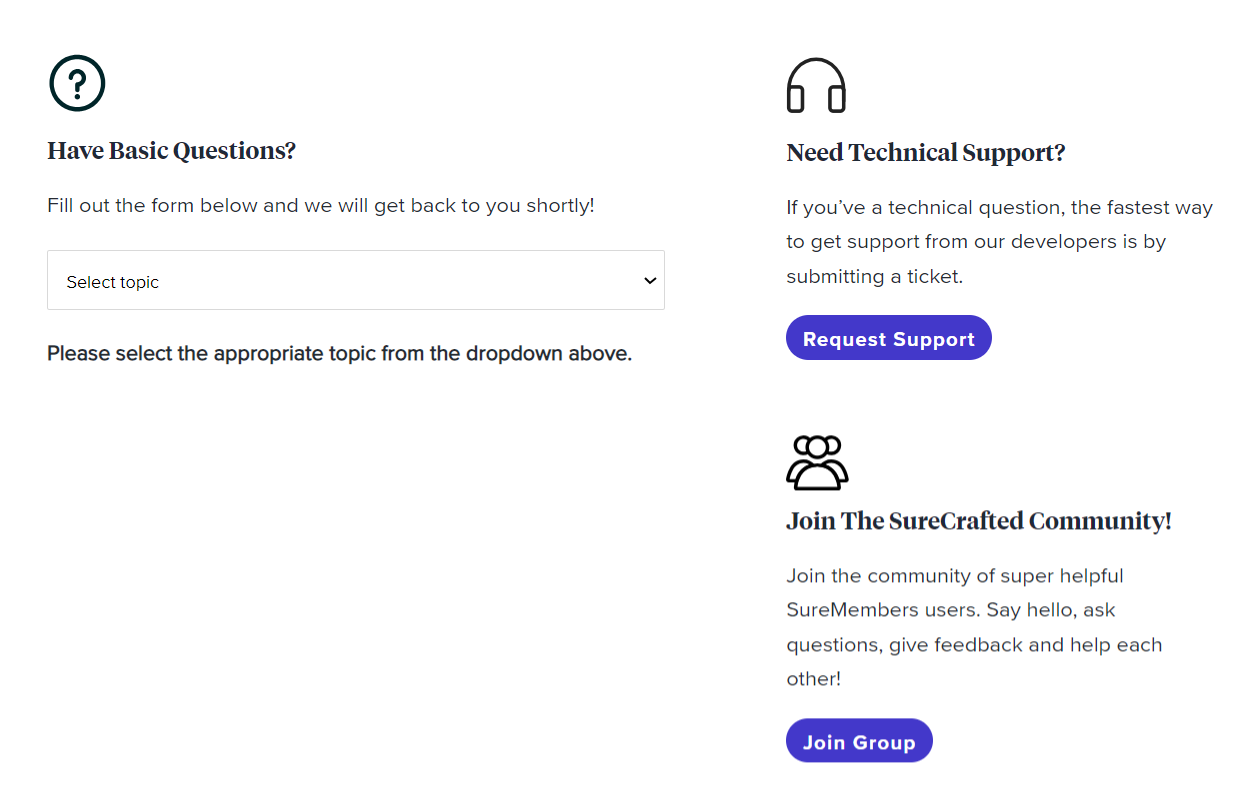The width and height of the screenshot is (1241, 801).
Task: Click the dropdown chevron arrow
Action: click(x=650, y=281)
